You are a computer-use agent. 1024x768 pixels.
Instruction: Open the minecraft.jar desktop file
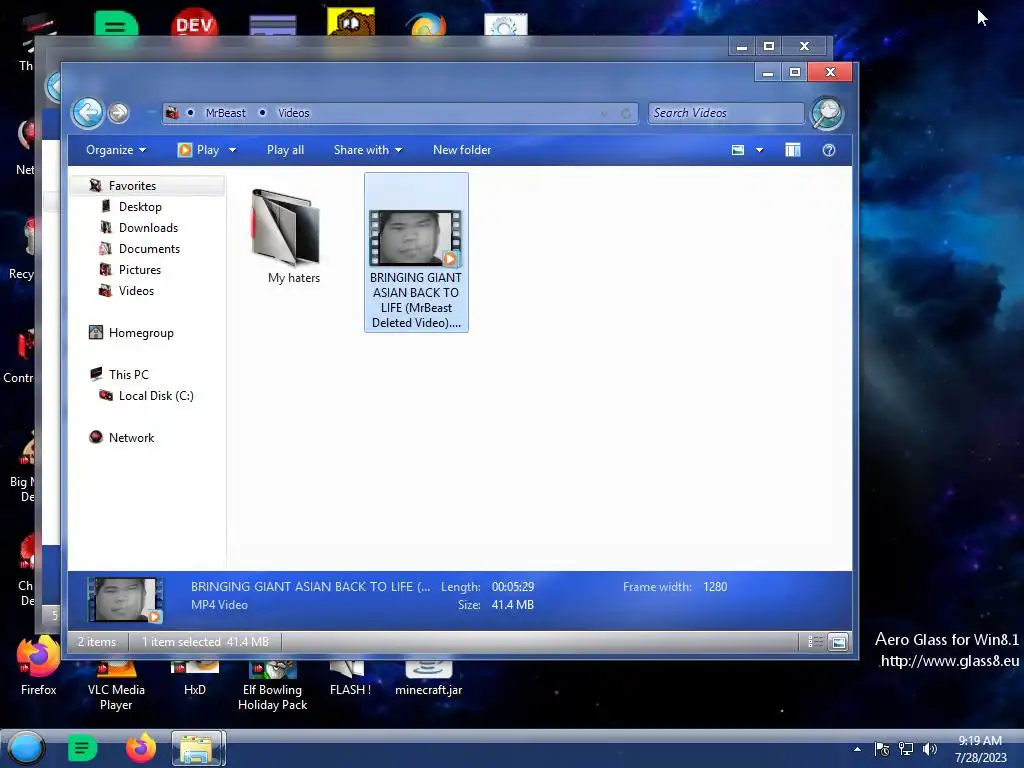click(428, 679)
